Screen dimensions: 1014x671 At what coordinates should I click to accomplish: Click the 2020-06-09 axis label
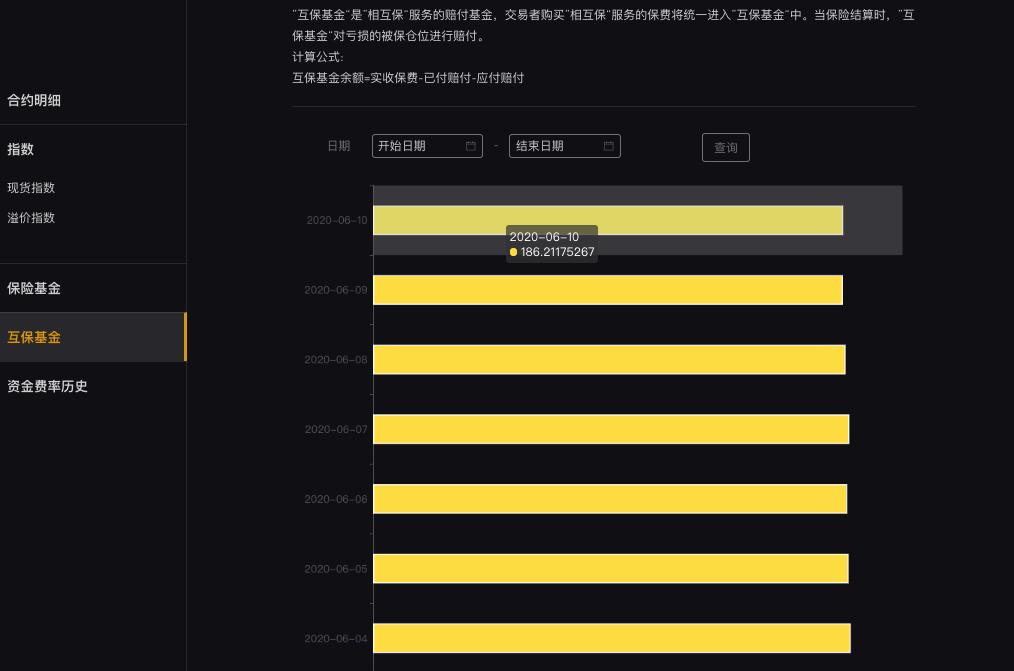[x=336, y=290]
